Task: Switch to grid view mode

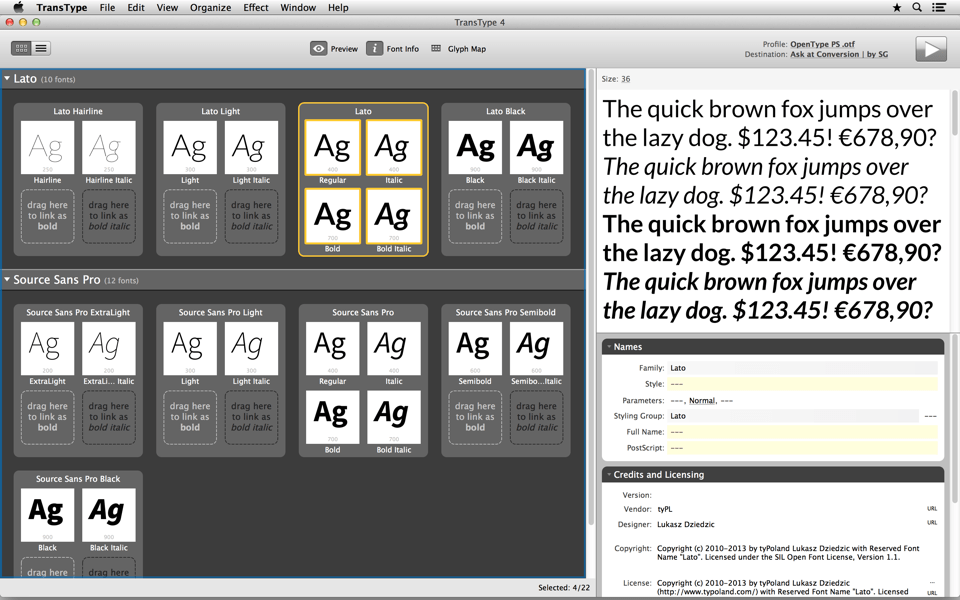Action: (x=21, y=48)
